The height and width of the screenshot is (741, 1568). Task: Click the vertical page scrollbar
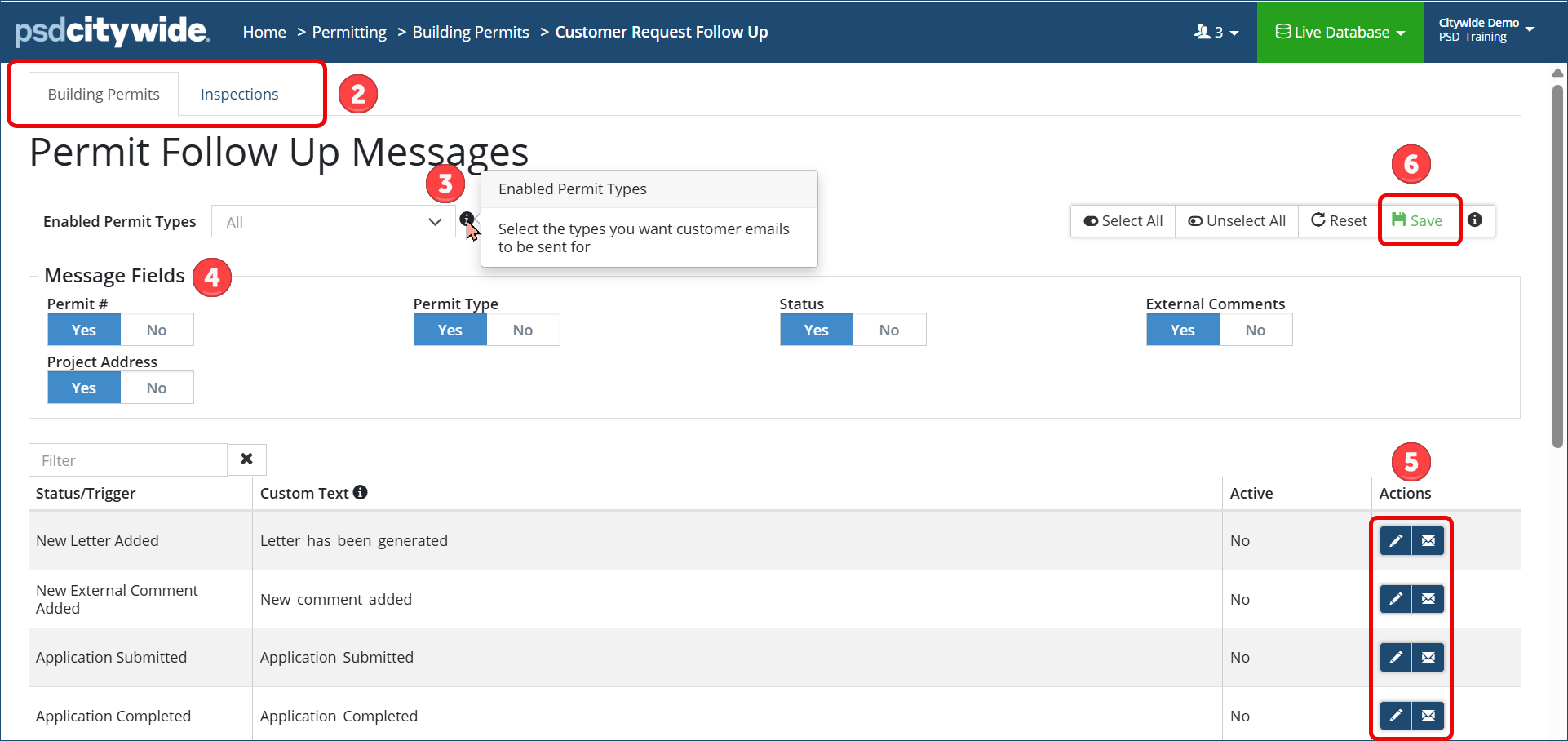click(1557, 261)
